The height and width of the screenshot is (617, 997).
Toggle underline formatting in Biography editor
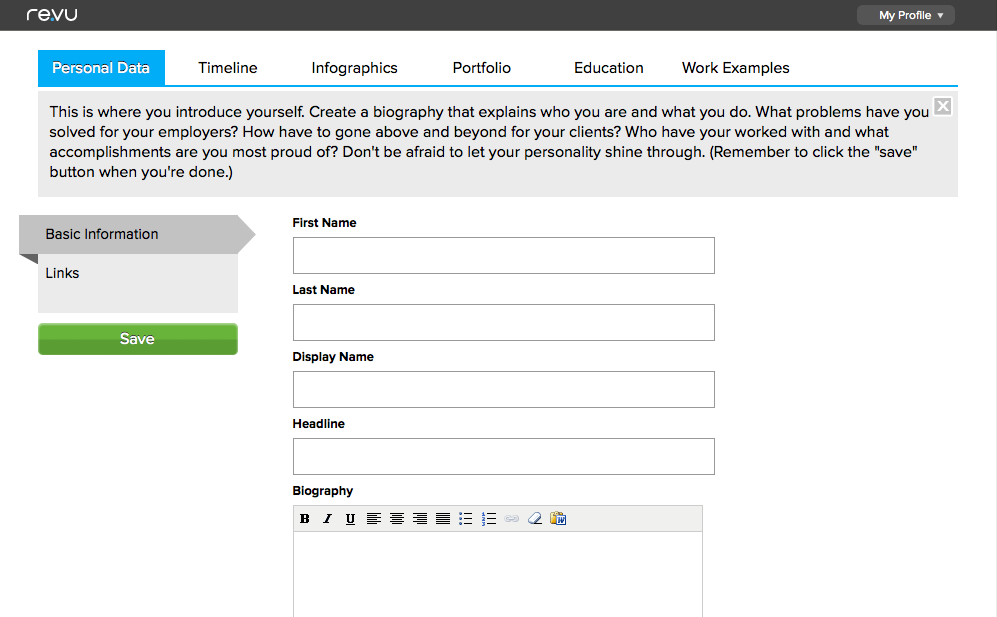(350, 519)
